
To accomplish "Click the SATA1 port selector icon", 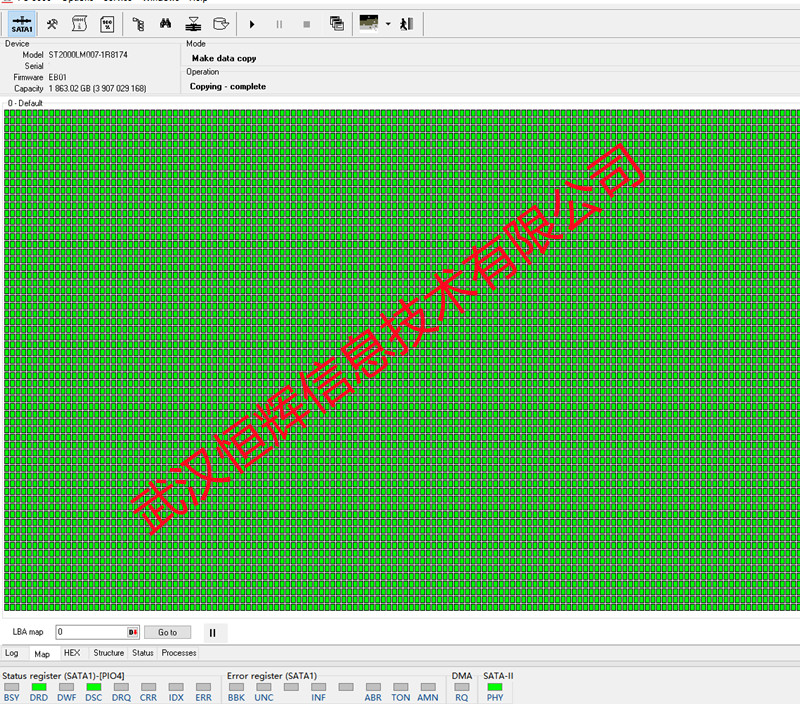I will point(22,24).
